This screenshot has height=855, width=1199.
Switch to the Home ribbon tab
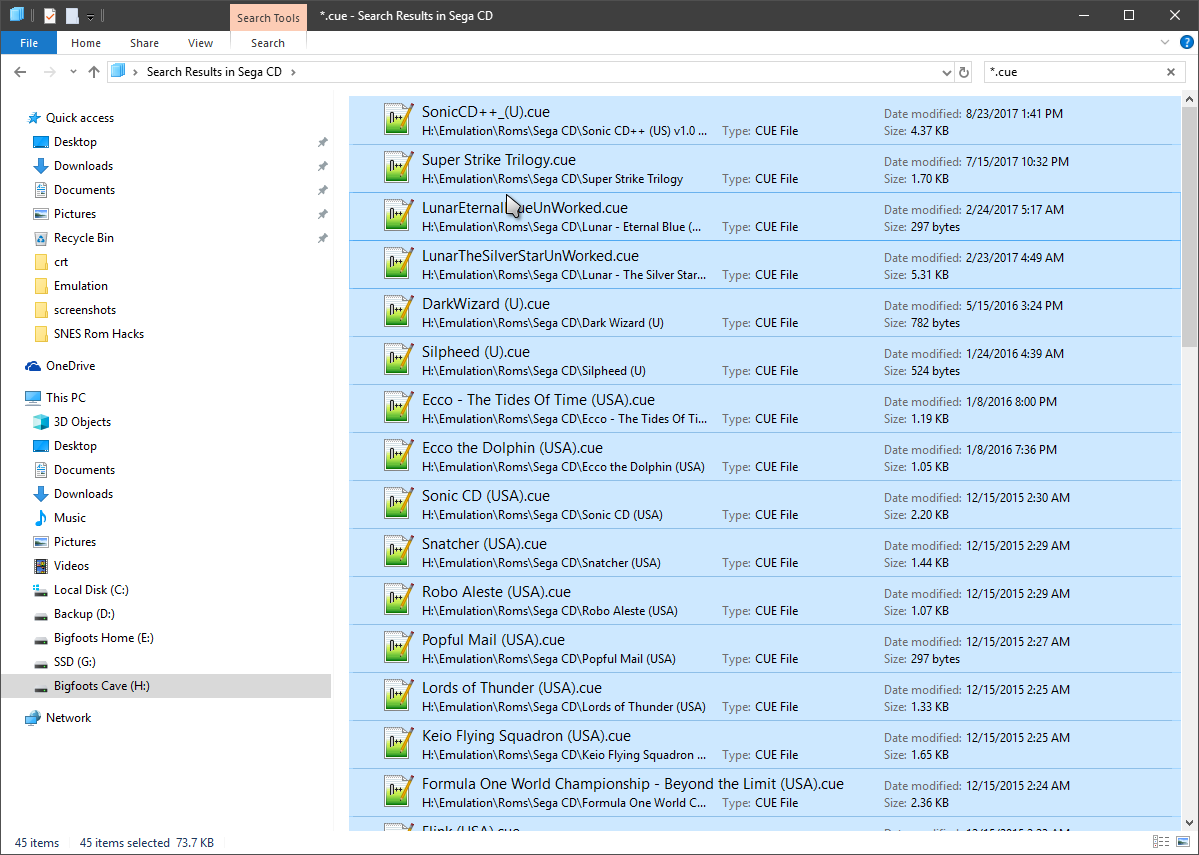click(86, 43)
